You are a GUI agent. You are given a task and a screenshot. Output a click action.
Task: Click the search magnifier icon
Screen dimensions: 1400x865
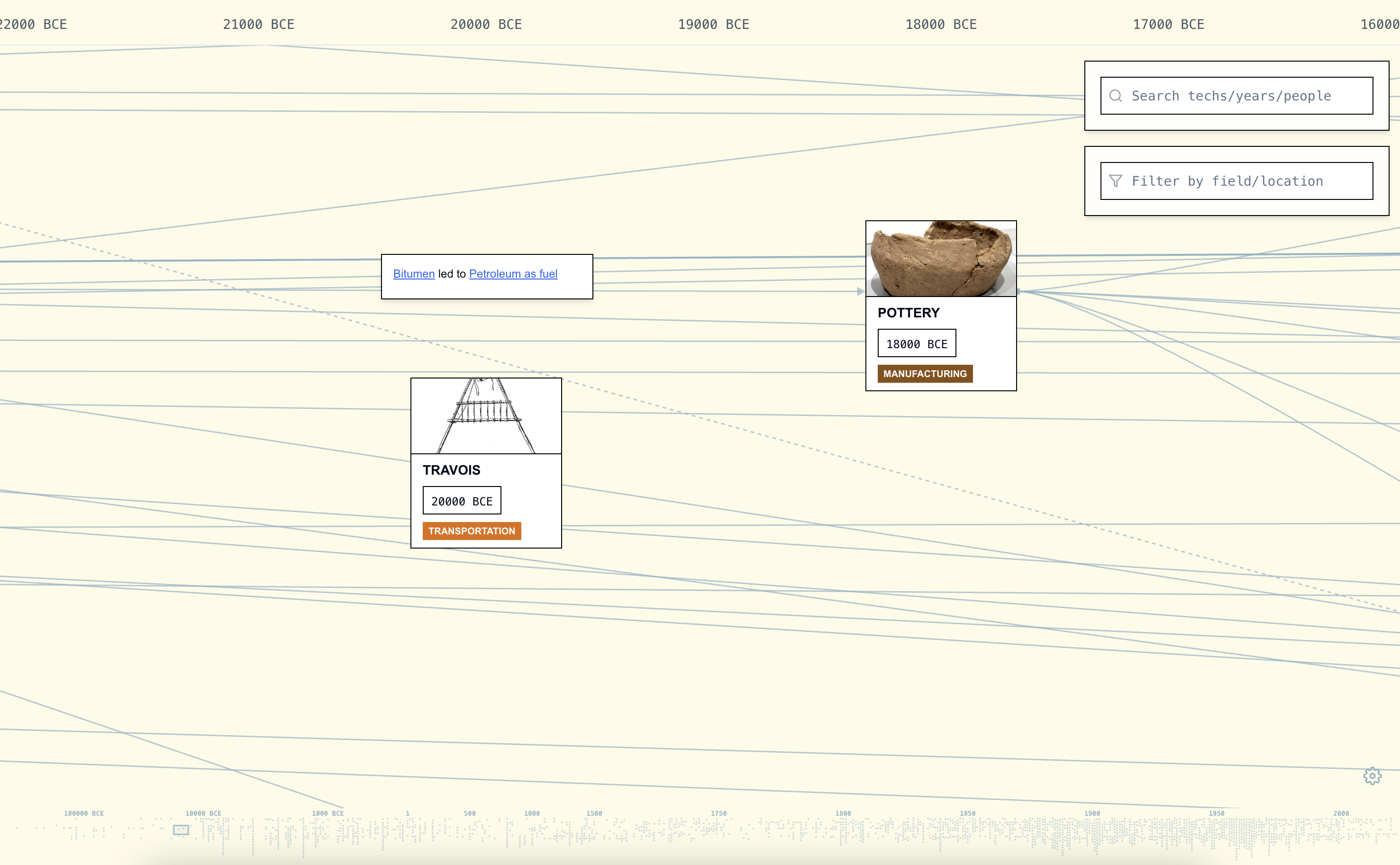pos(1115,96)
